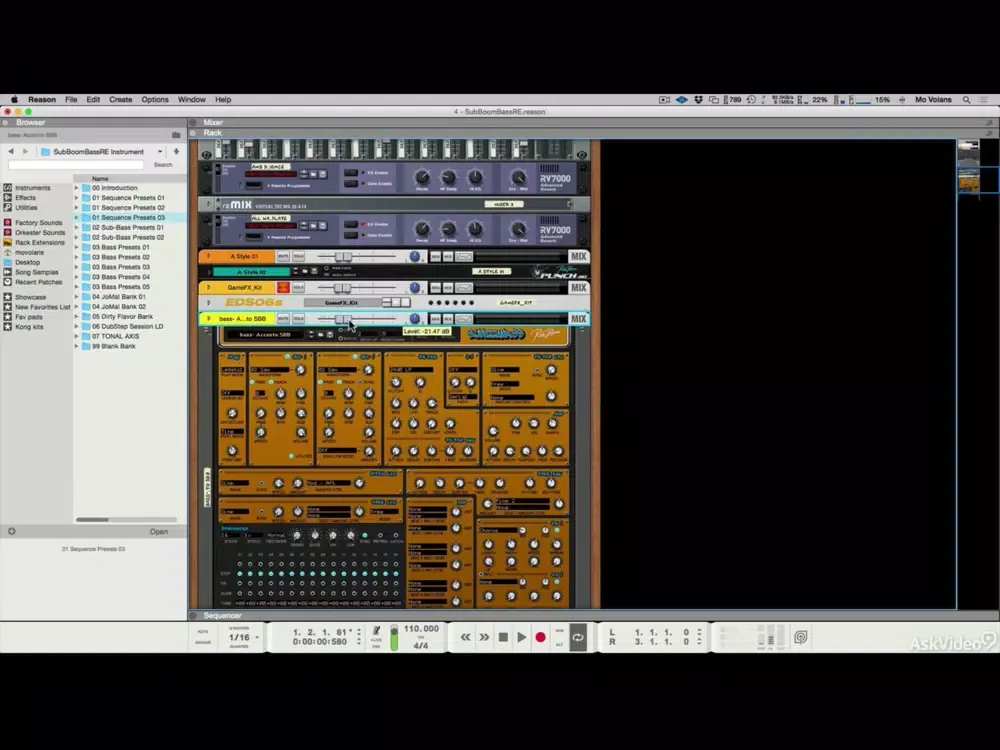Mute the bass- A...to SBB mix channel
This screenshot has width=1000, height=750.
tap(283, 319)
